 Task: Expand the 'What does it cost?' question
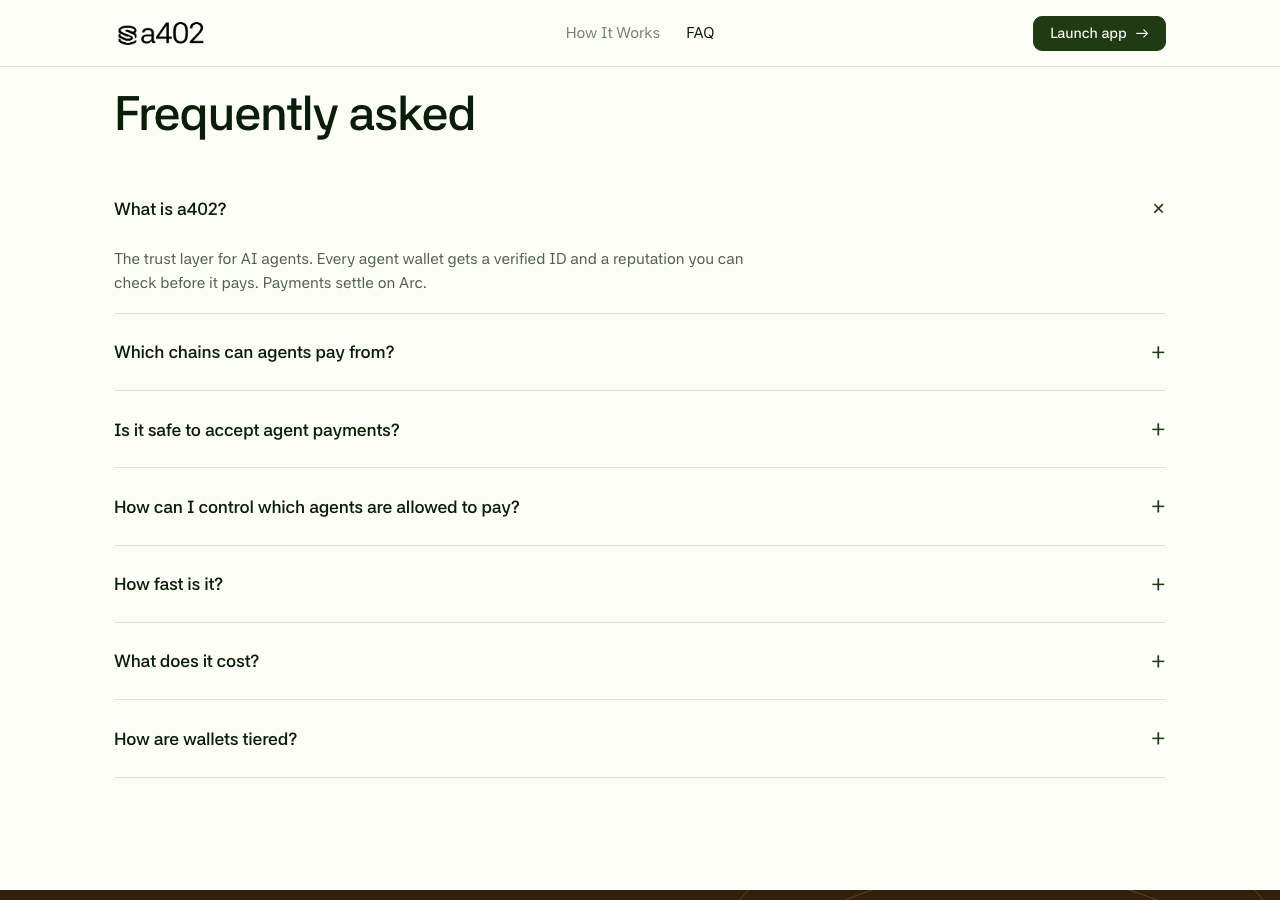pyautogui.click(x=640, y=661)
